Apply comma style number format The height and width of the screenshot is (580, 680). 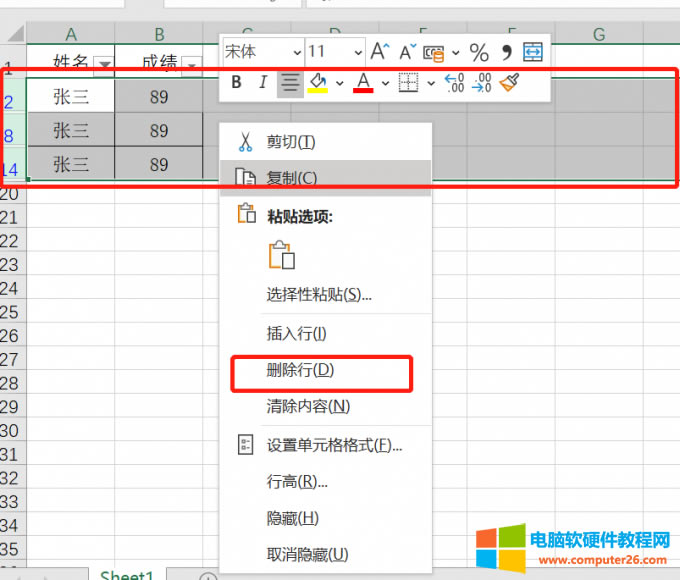point(507,52)
